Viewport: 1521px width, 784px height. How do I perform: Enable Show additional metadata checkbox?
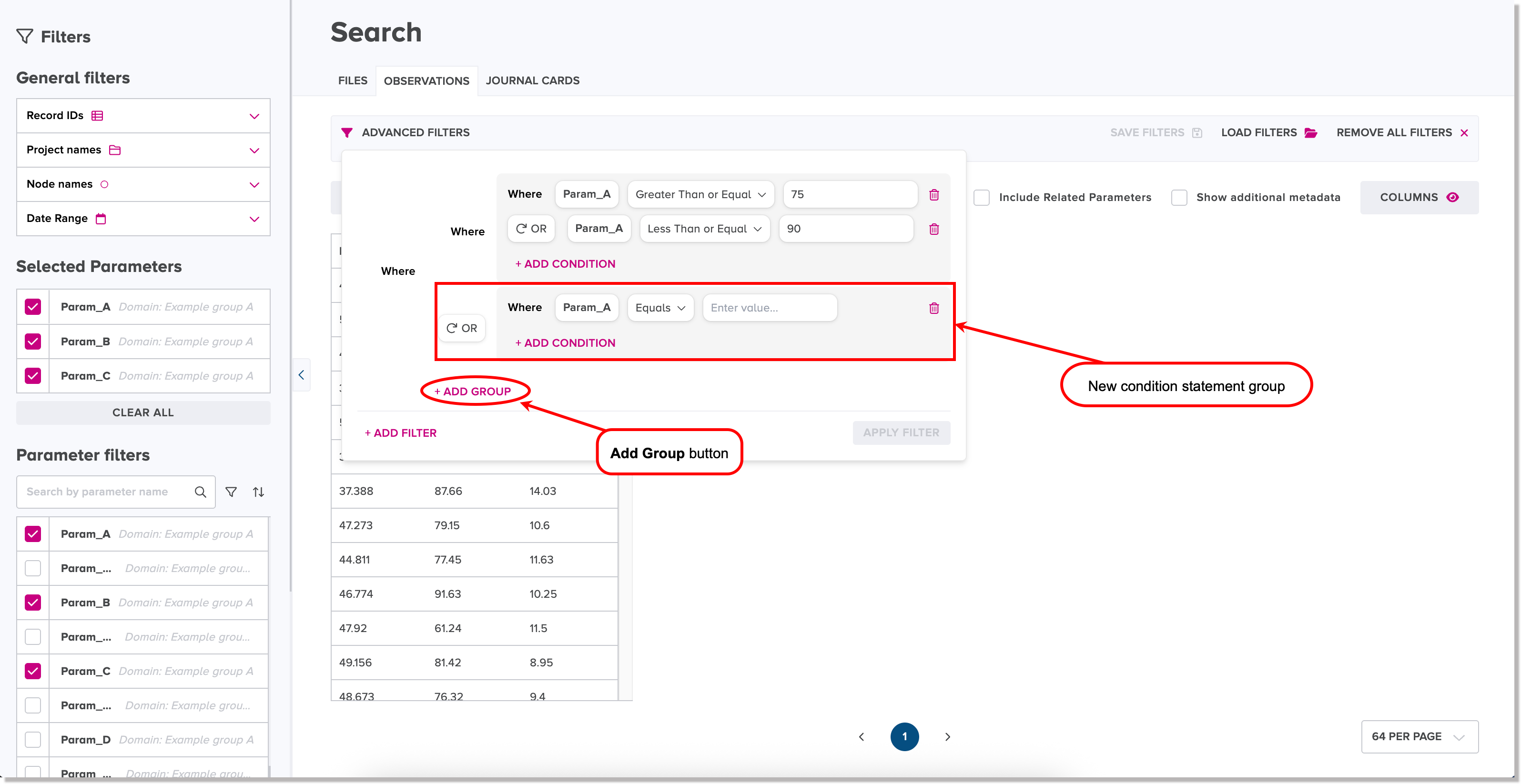coord(1179,197)
